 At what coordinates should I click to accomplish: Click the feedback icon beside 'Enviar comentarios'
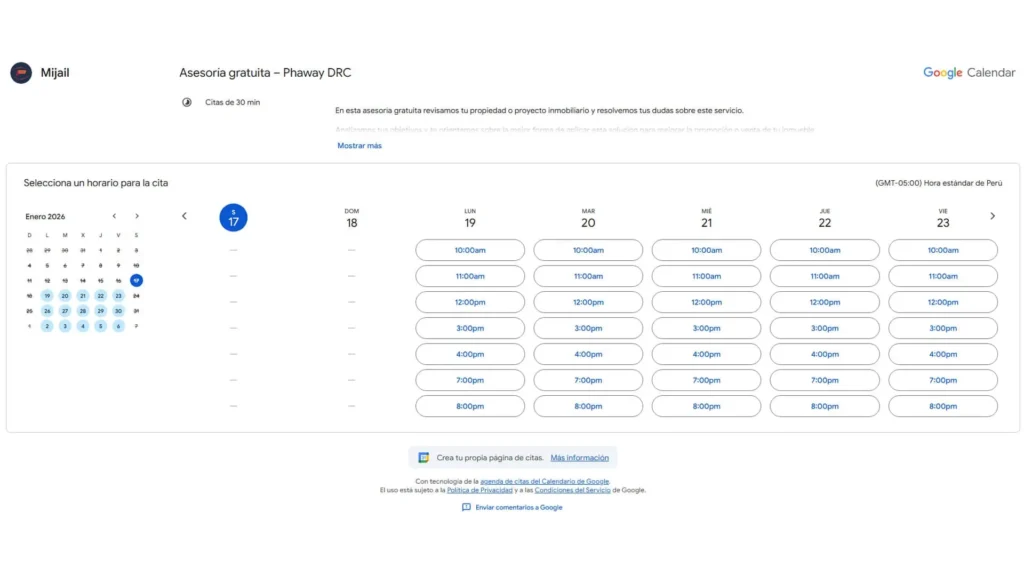pos(466,507)
